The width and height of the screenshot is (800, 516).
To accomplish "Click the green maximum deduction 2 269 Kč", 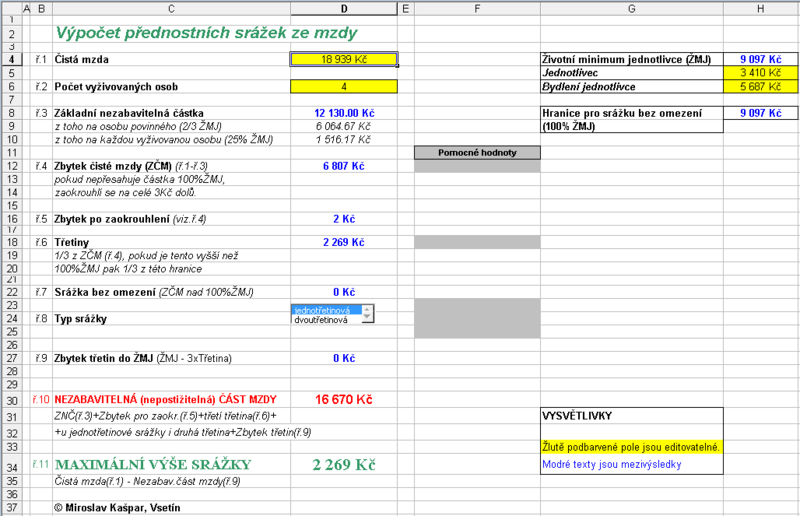I will click(x=344, y=464).
